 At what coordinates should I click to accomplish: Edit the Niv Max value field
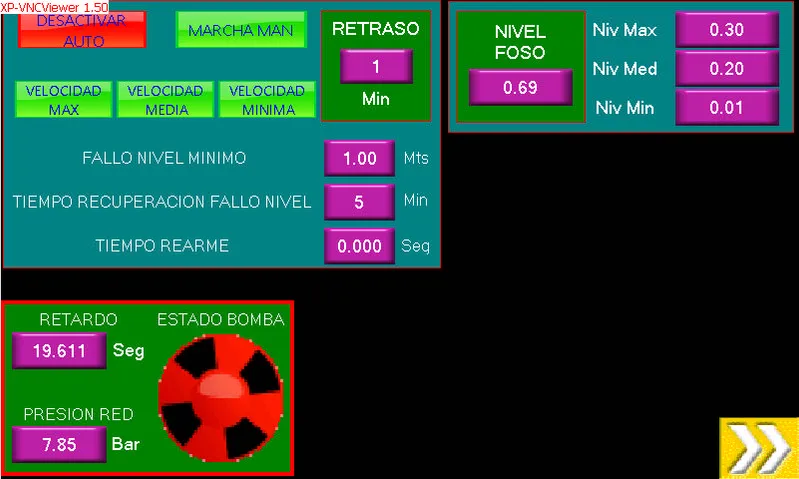726,30
